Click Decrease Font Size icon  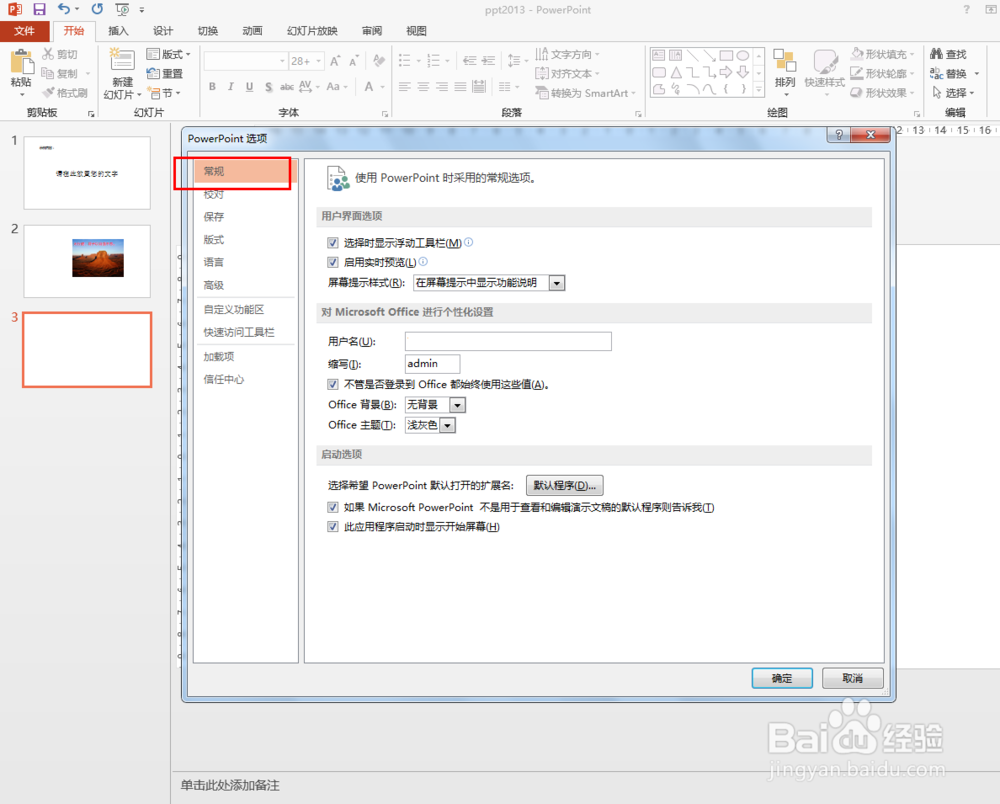[353, 61]
